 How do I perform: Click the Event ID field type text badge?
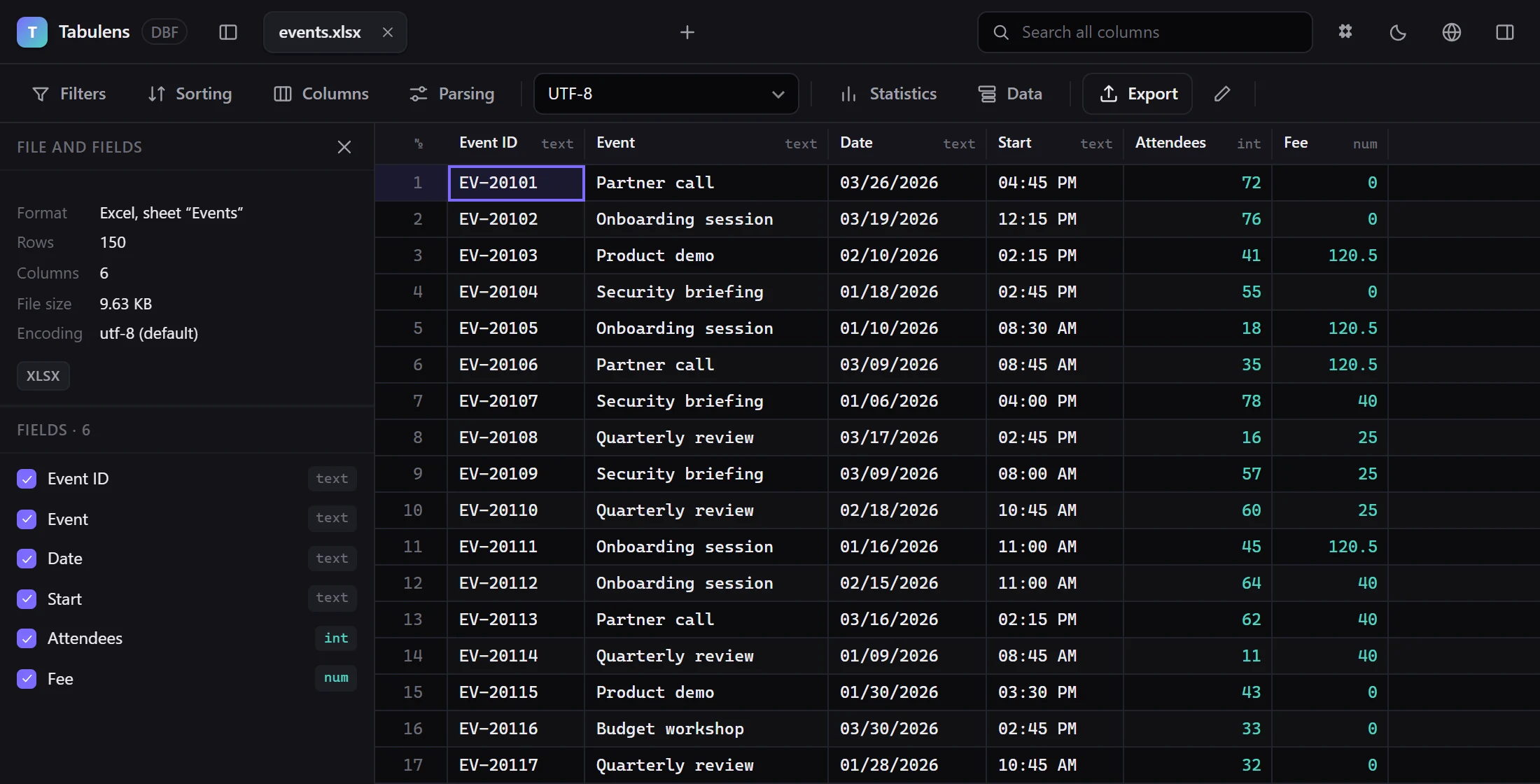click(x=332, y=479)
